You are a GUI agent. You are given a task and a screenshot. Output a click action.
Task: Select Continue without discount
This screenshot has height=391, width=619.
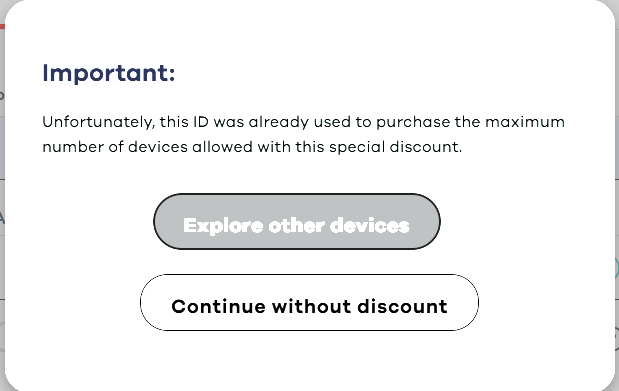[x=310, y=303]
